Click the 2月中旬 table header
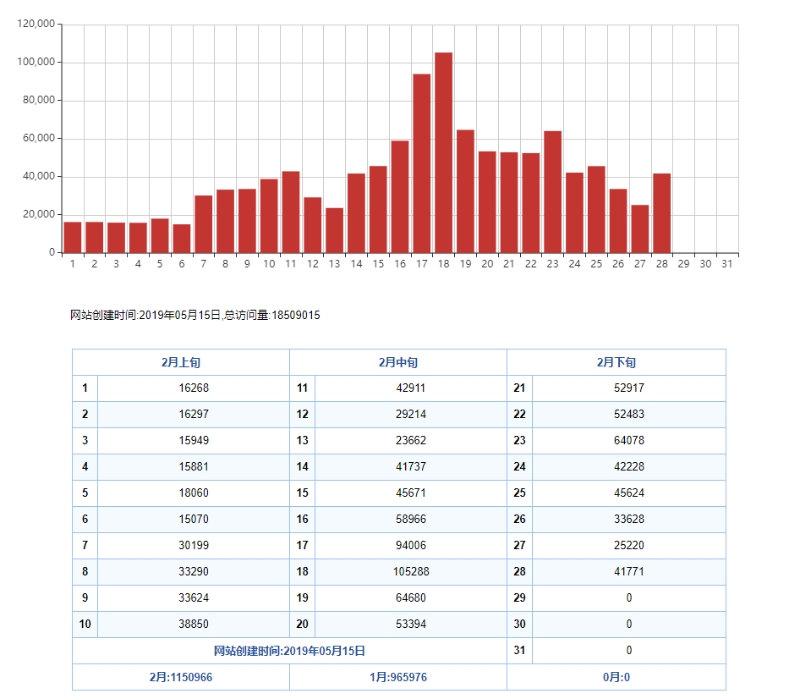 point(398,362)
